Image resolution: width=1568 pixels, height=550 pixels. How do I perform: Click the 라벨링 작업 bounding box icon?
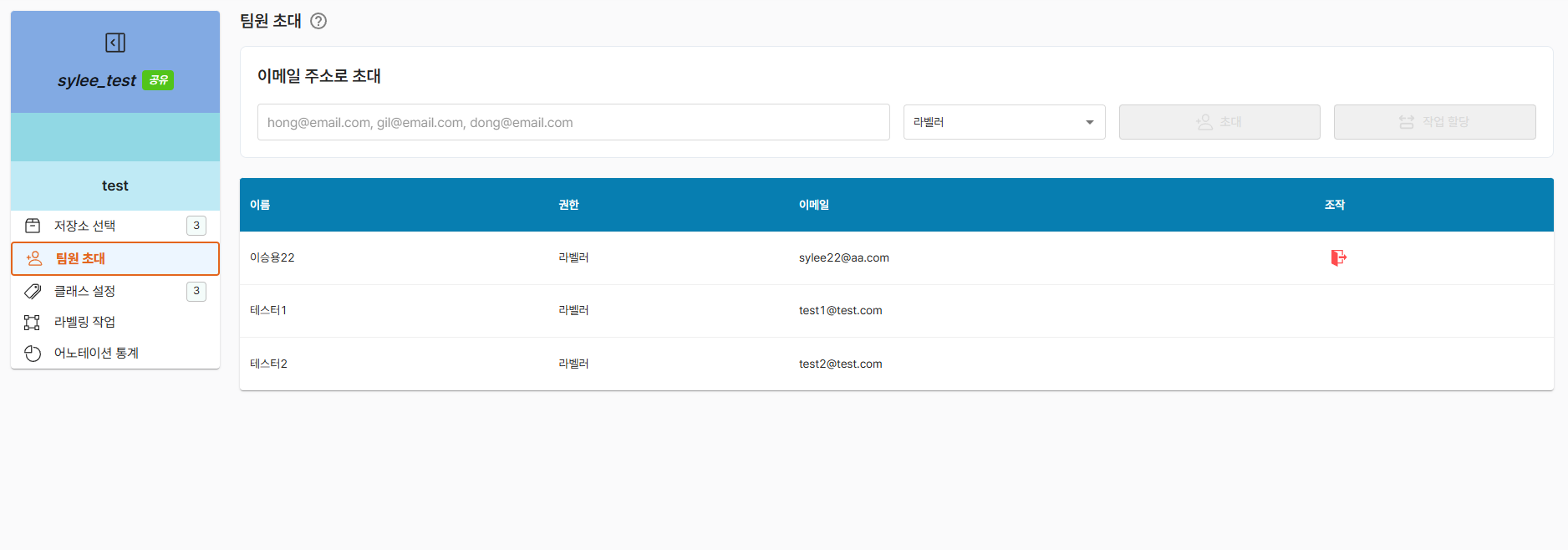pos(33,322)
